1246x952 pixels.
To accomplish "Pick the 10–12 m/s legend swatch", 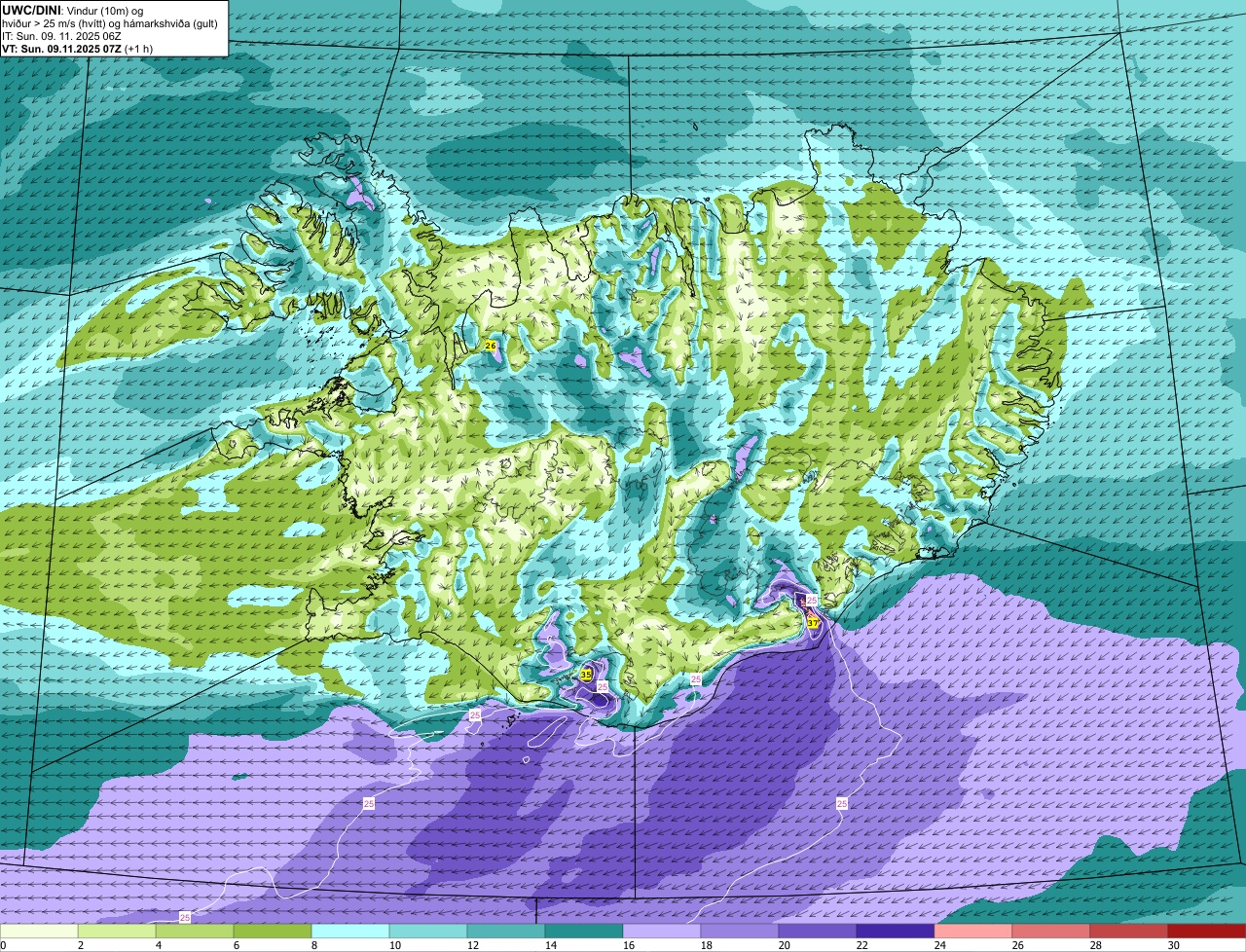I will 429,931.
